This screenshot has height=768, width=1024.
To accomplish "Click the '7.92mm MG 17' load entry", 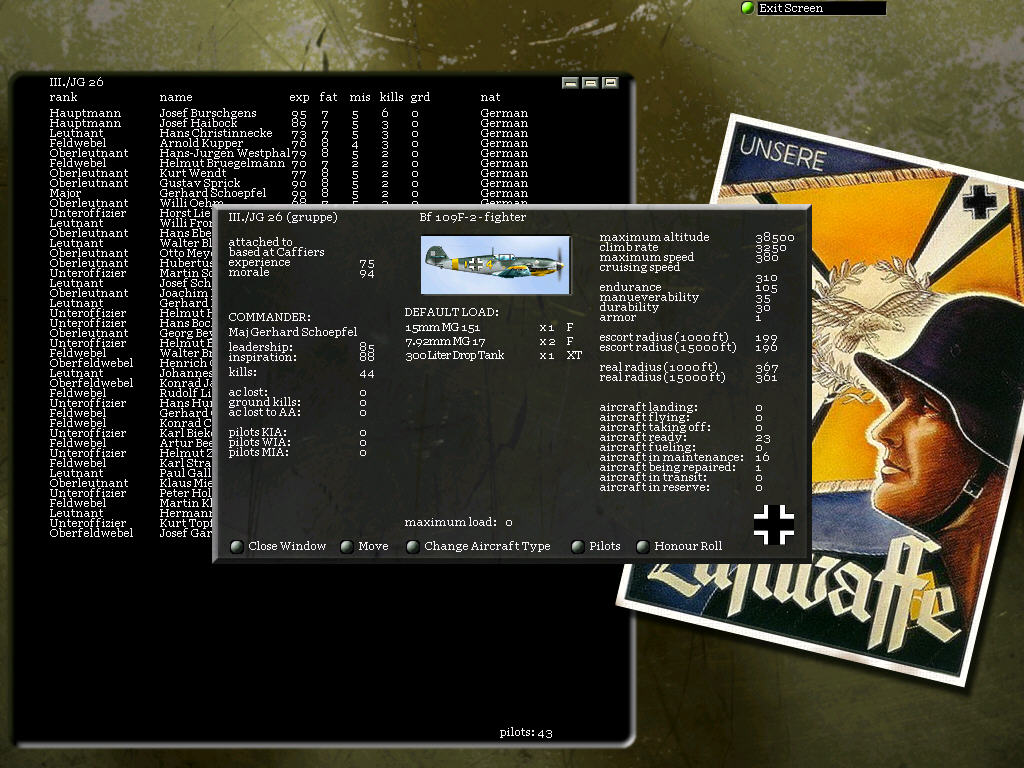I will (x=445, y=342).
